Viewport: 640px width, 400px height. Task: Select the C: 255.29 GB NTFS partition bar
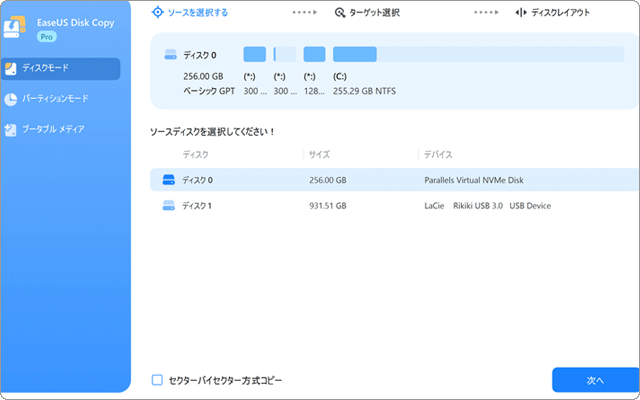[478, 54]
